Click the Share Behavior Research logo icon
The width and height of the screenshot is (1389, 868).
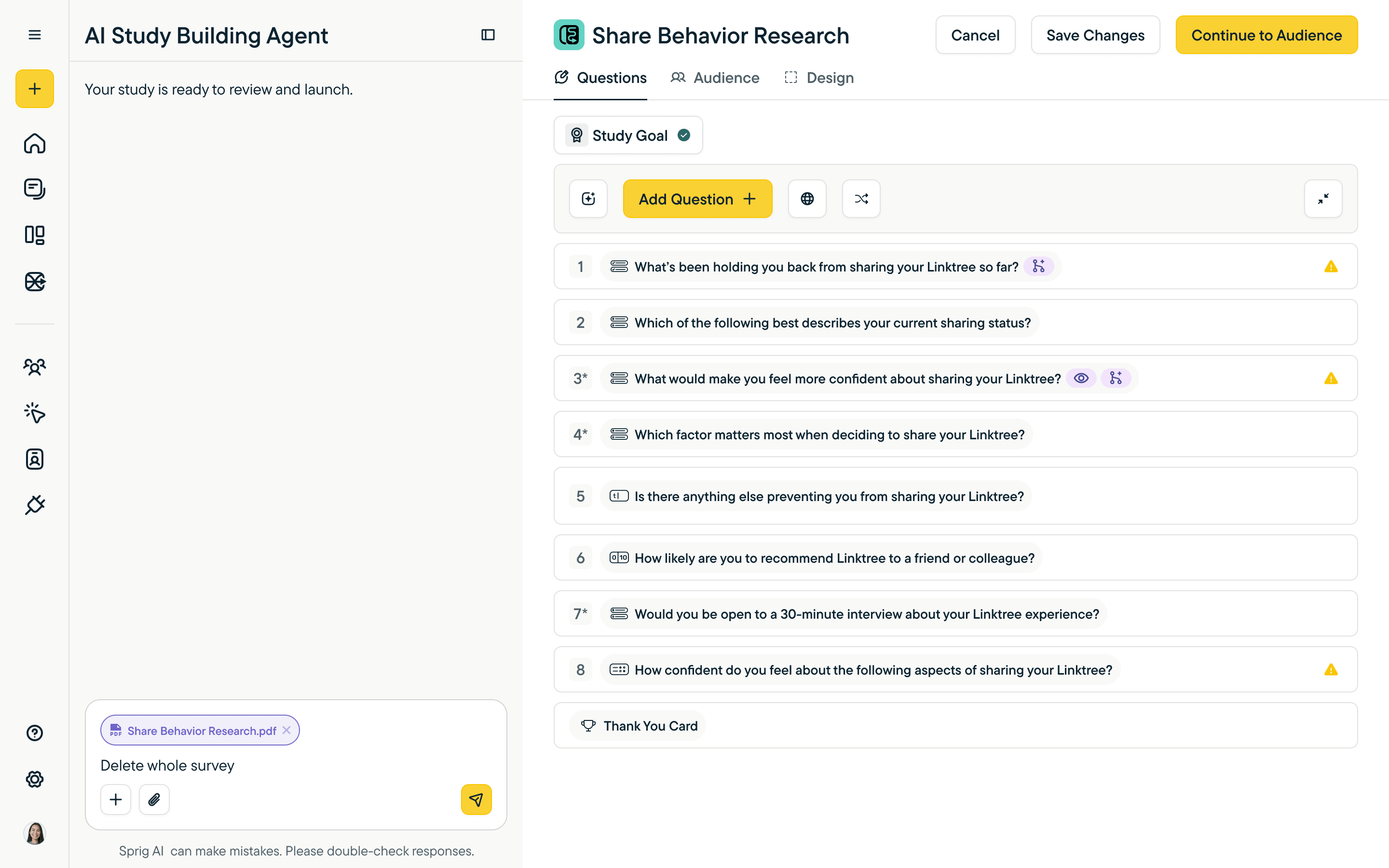coord(569,35)
